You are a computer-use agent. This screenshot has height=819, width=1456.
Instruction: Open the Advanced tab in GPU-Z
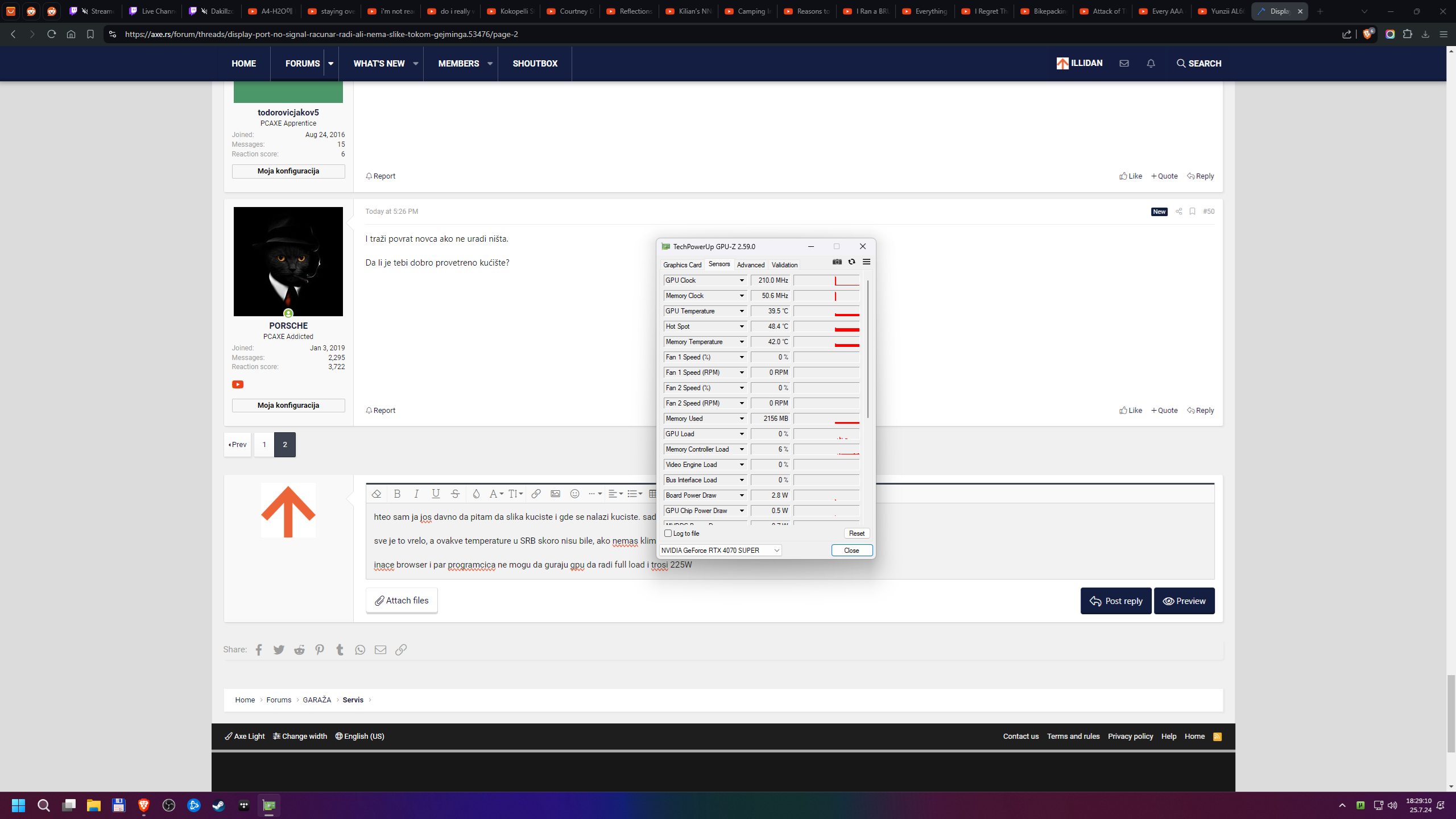750,264
